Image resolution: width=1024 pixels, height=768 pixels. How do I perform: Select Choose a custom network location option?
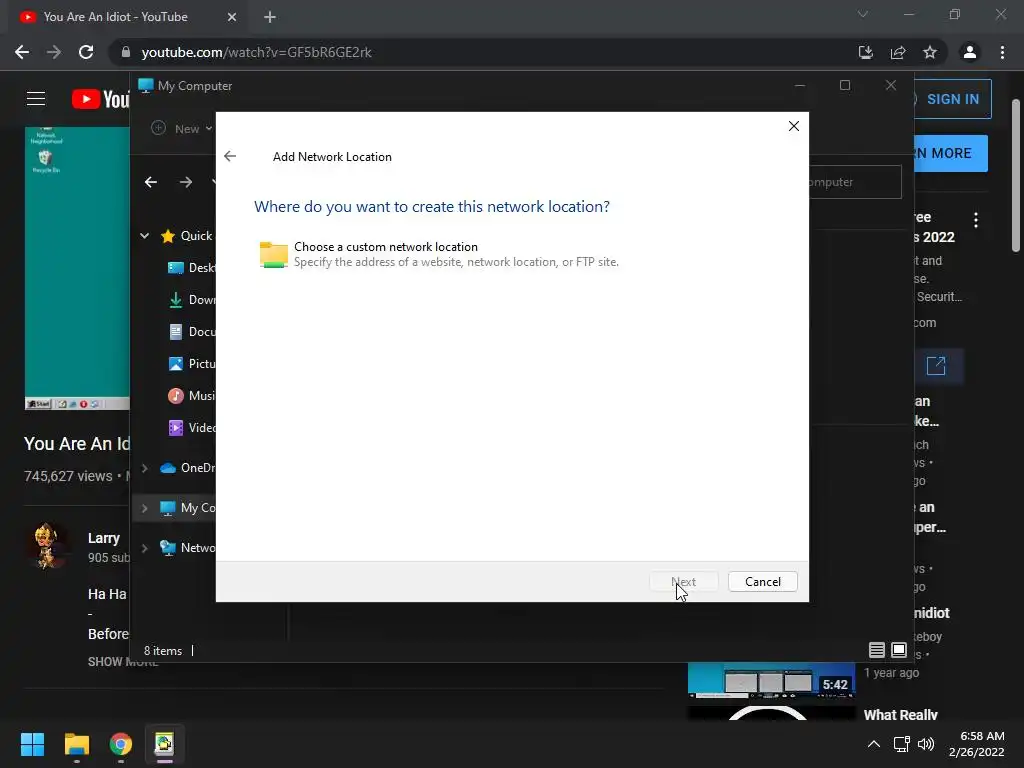(x=439, y=254)
